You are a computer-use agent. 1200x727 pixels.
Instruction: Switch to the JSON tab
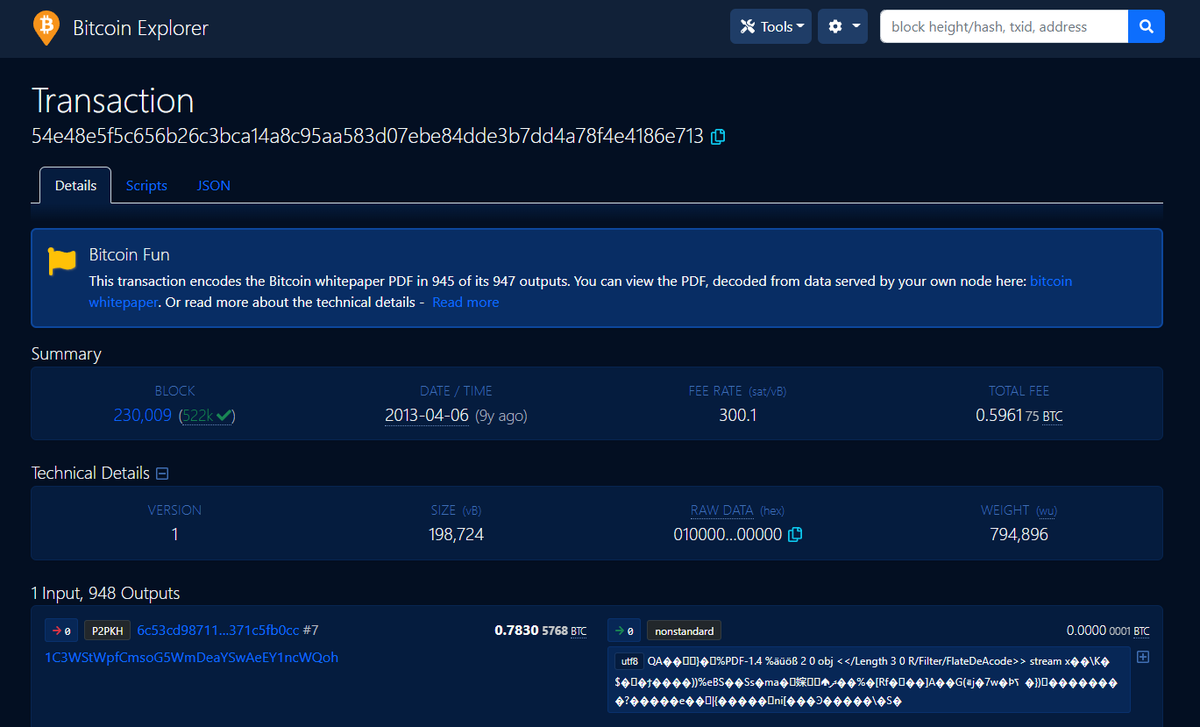[x=213, y=185]
